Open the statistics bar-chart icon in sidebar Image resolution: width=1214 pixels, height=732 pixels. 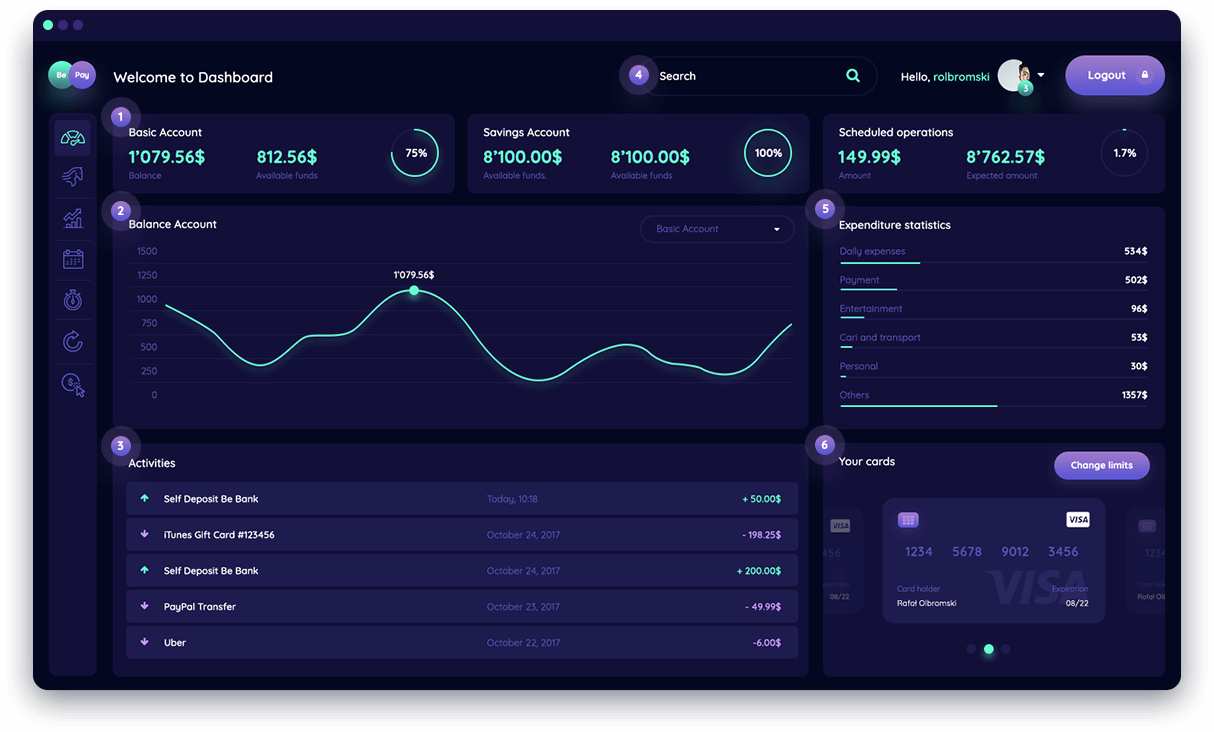pos(72,217)
